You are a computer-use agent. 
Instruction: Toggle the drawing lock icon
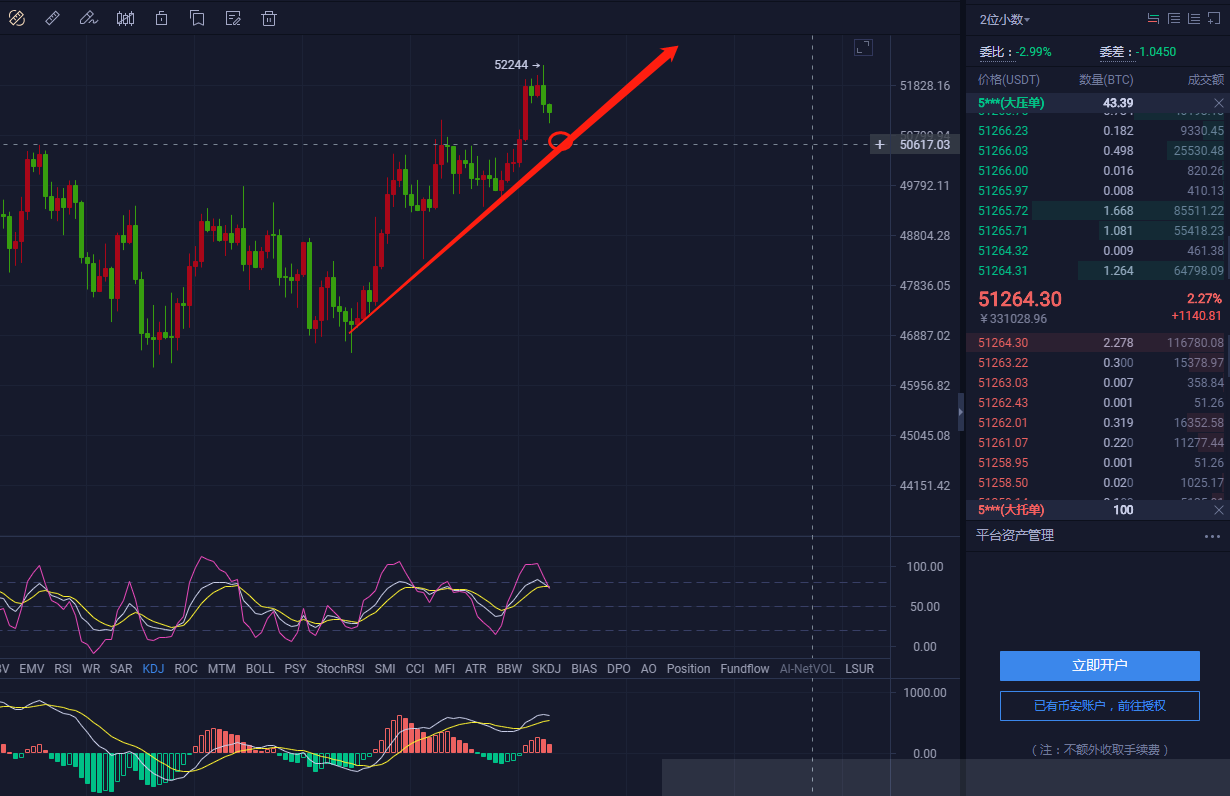pos(161,18)
